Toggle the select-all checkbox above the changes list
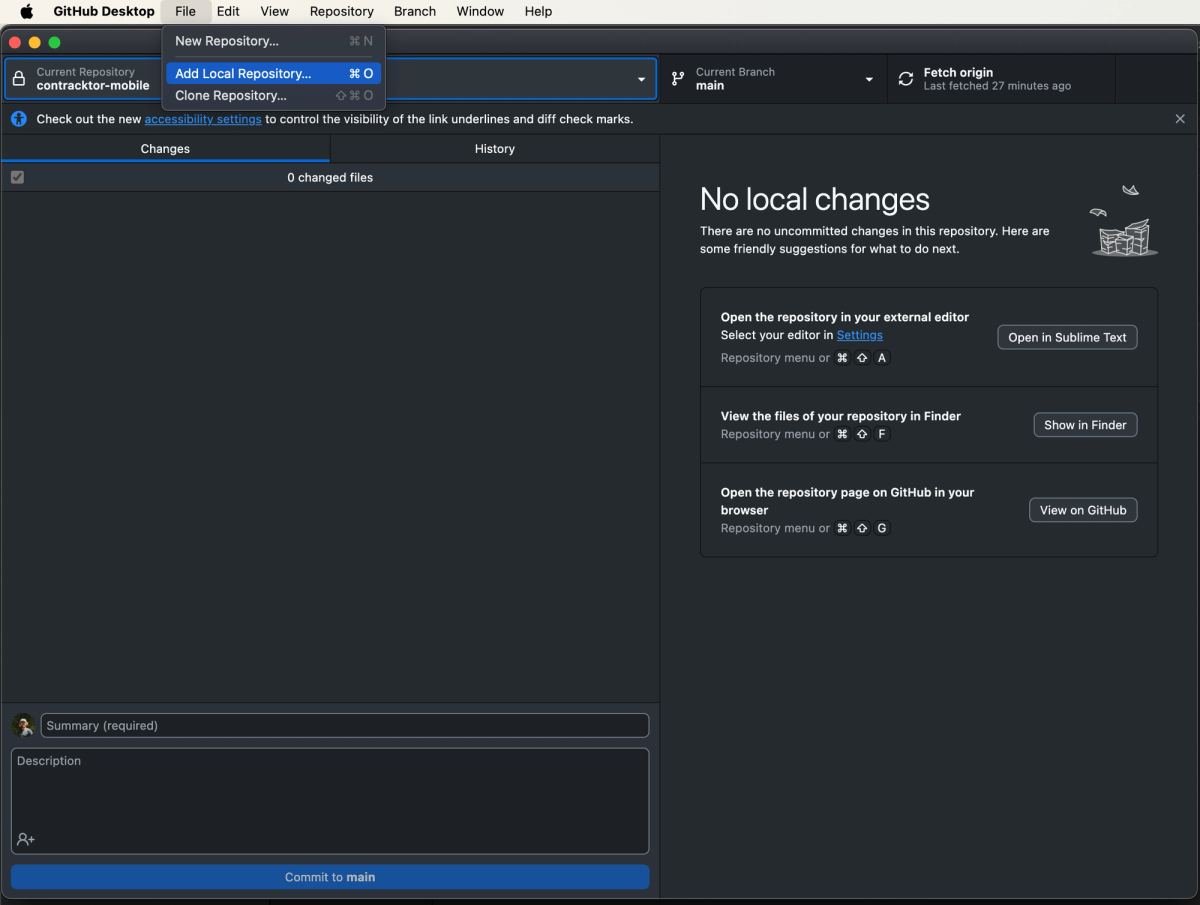The height and width of the screenshot is (905, 1200). point(17,177)
